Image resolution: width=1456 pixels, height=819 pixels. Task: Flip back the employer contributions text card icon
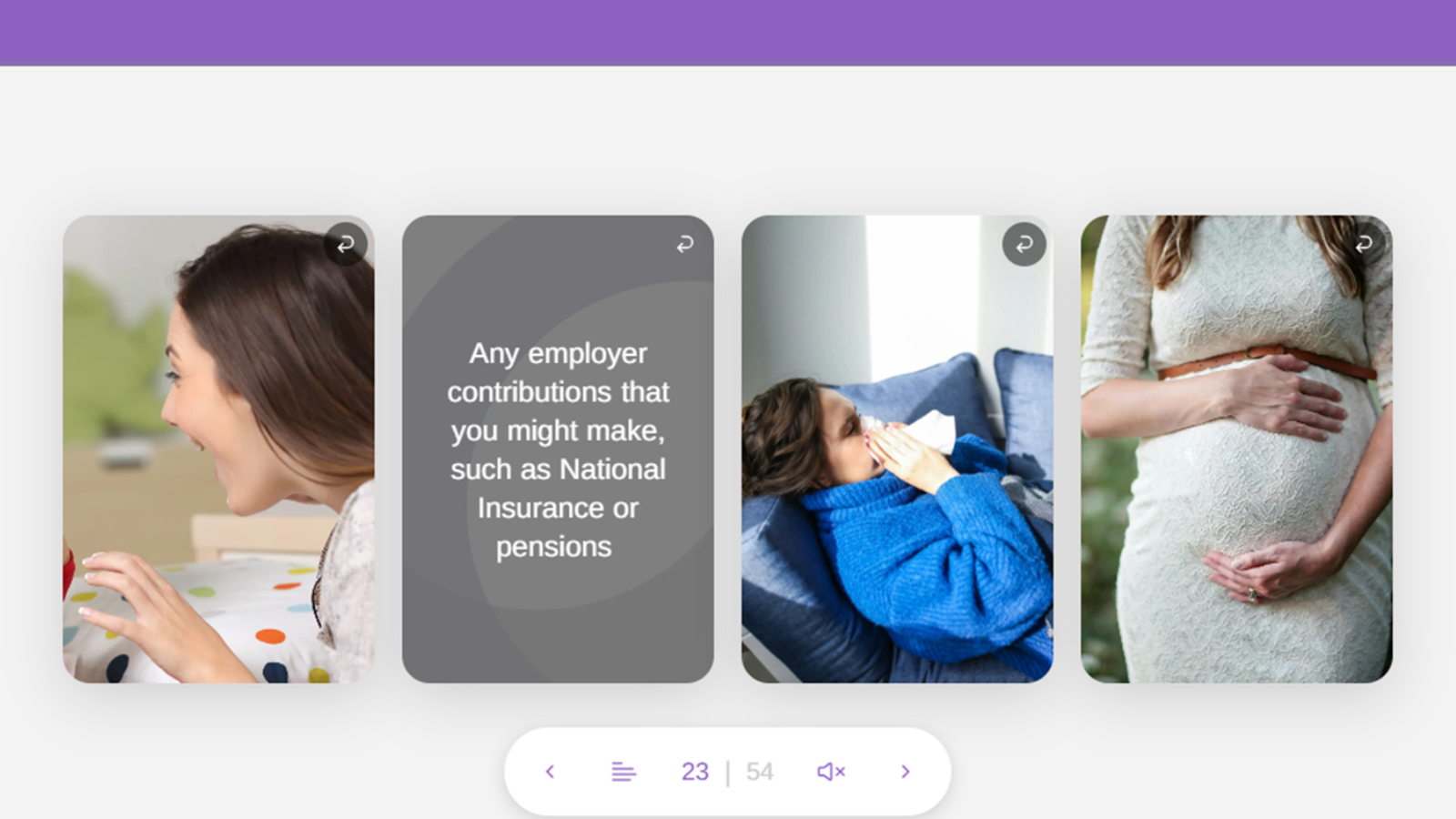coord(685,244)
